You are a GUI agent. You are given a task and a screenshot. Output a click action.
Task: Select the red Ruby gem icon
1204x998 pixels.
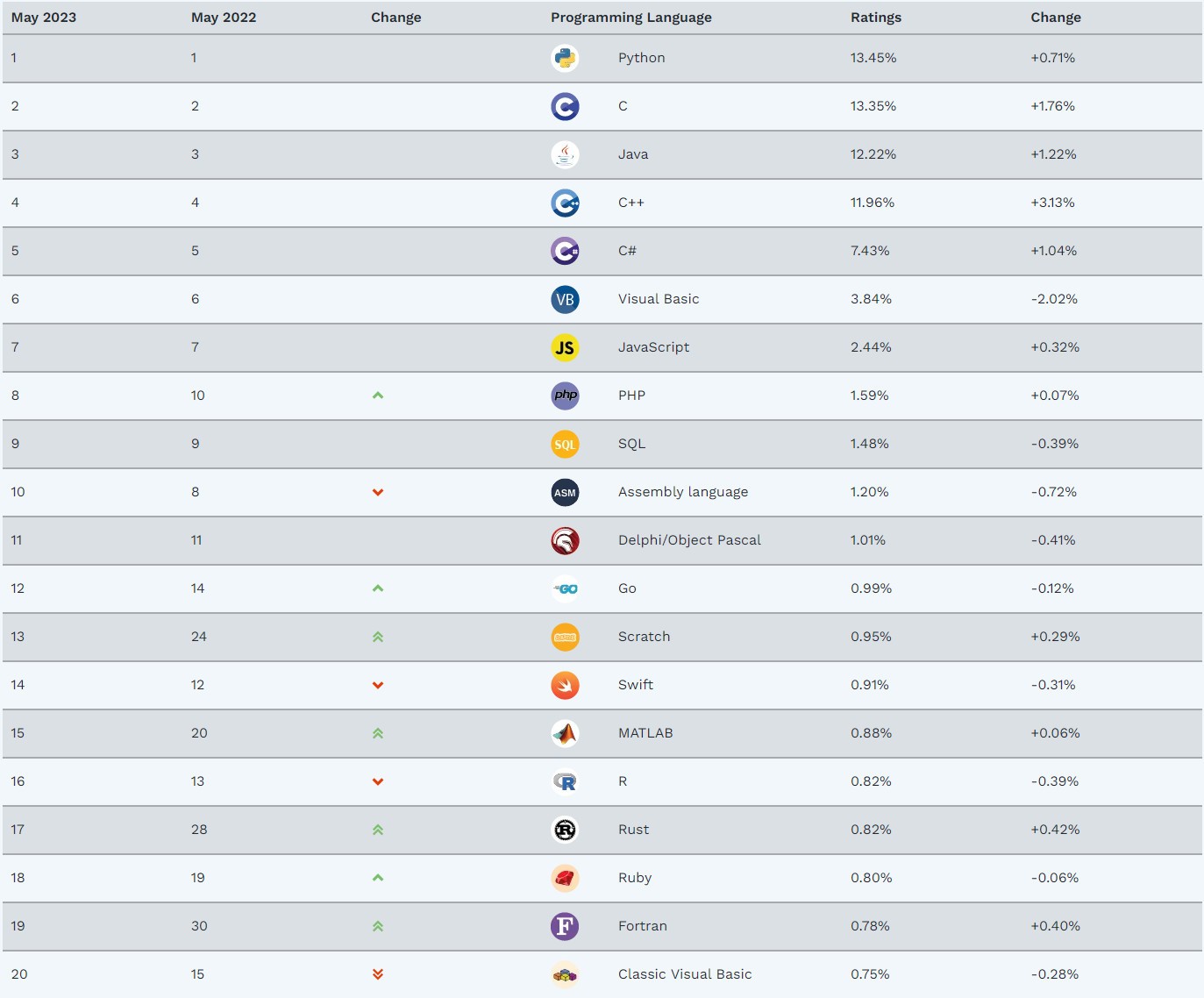565,878
